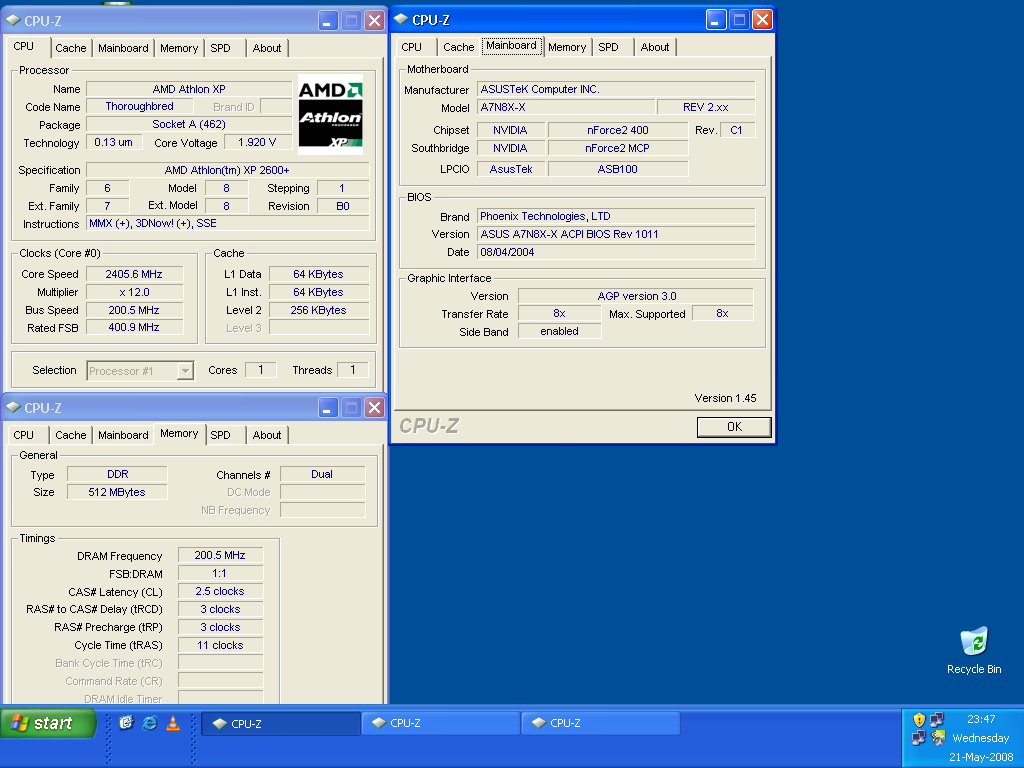Viewport: 1024px width, 768px height.
Task: Click the '2405.6 MHz' core speed value
Action: coord(134,274)
